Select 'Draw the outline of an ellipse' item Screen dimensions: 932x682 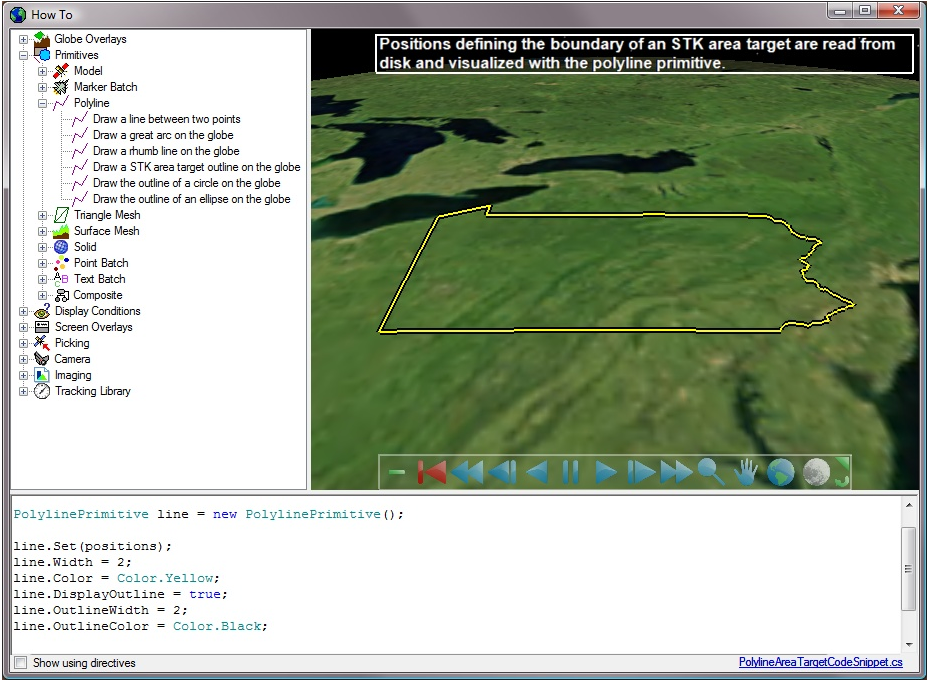[x=191, y=199]
